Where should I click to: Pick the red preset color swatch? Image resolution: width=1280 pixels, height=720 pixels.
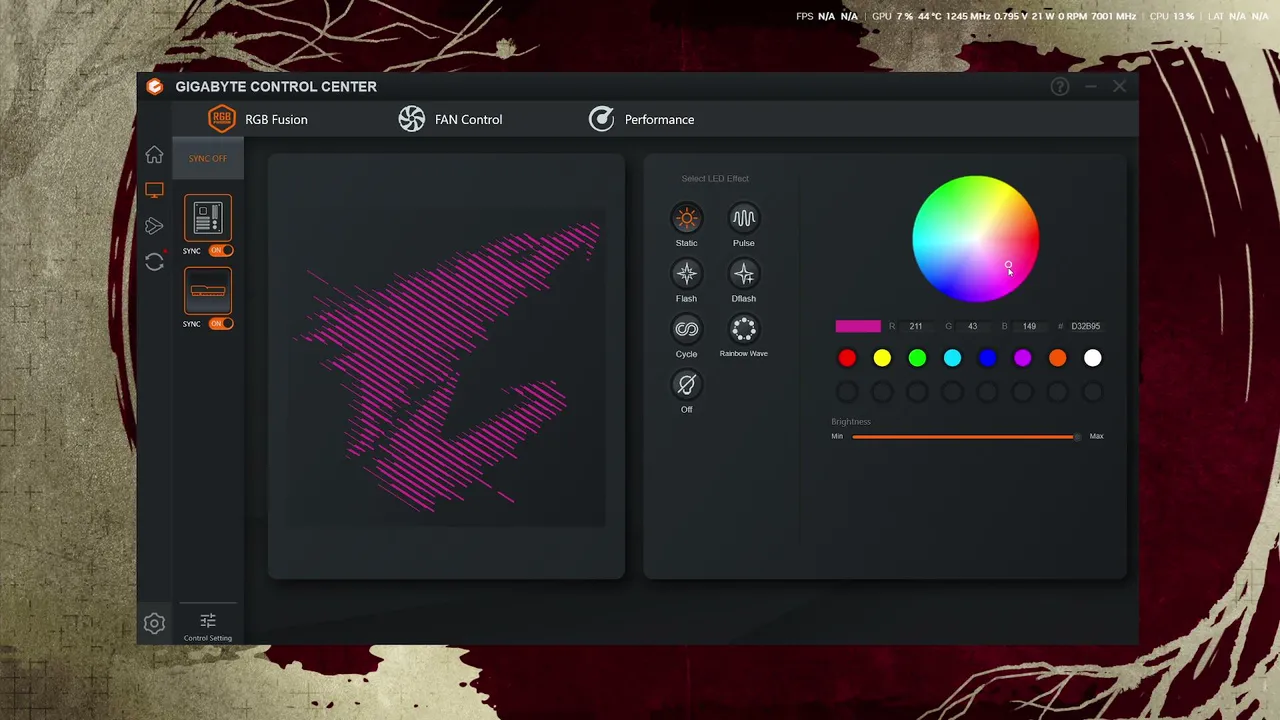point(847,358)
